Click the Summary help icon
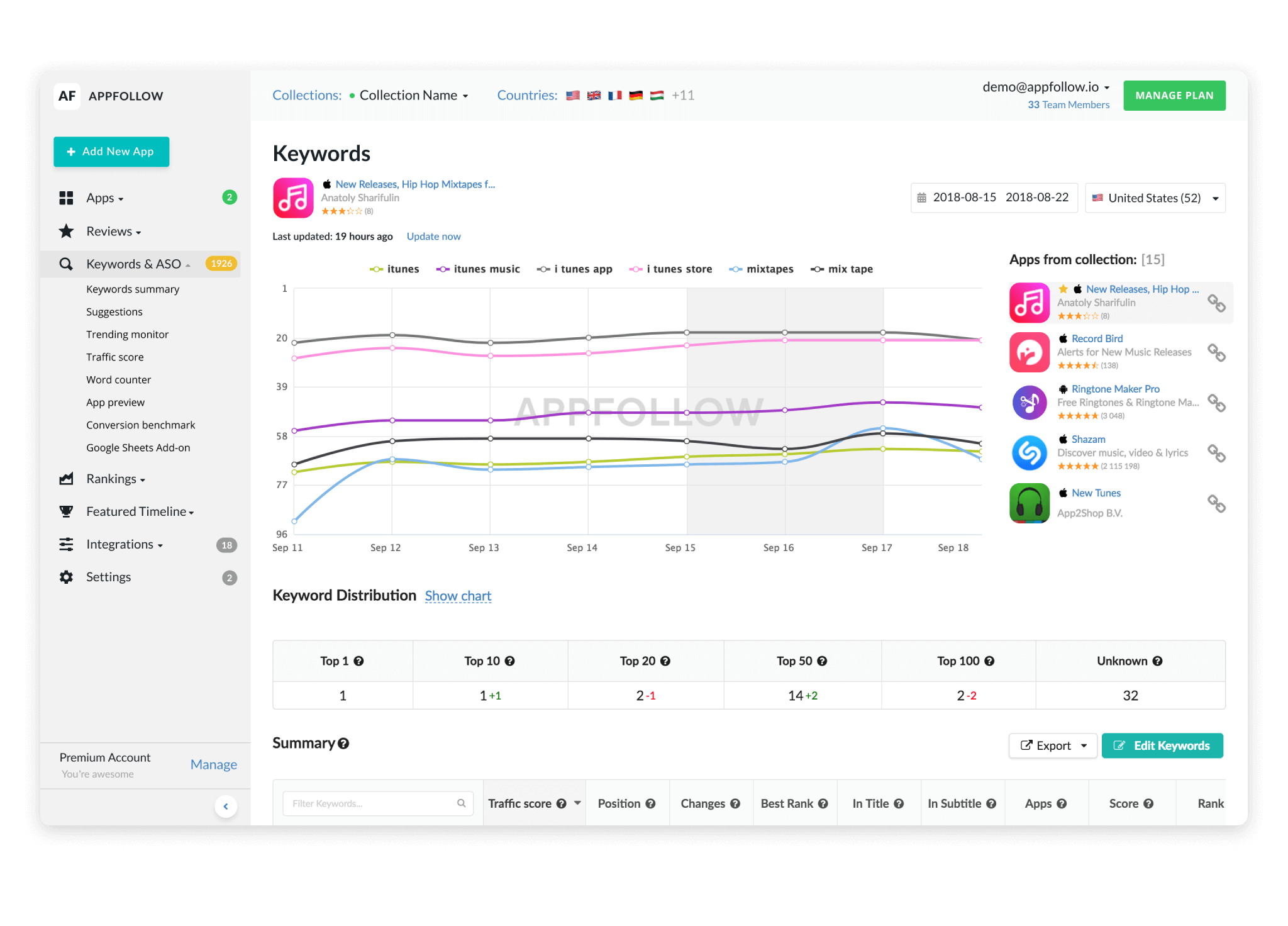Viewport: 1288px width, 926px height. point(343,744)
